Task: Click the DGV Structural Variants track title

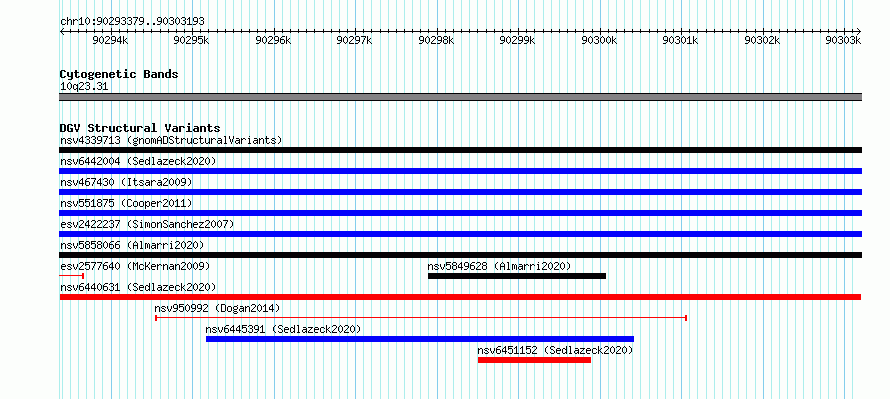Action: pyautogui.click(x=140, y=128)
